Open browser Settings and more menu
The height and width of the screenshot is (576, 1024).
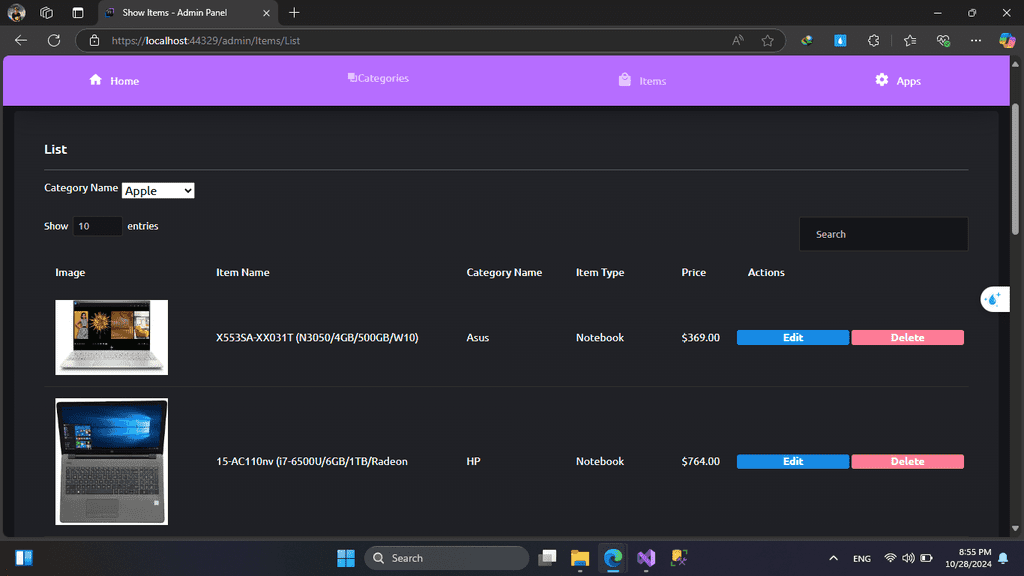tap(976, 40)
